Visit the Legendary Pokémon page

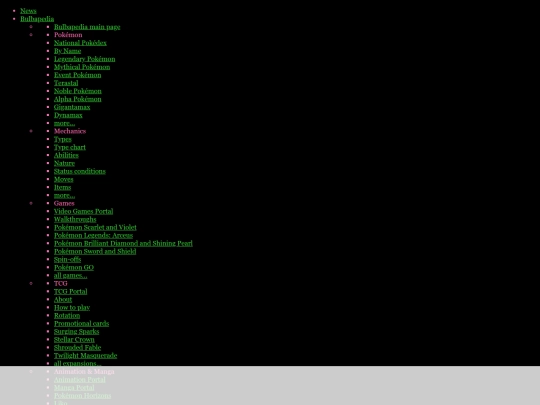coord(85,59)
